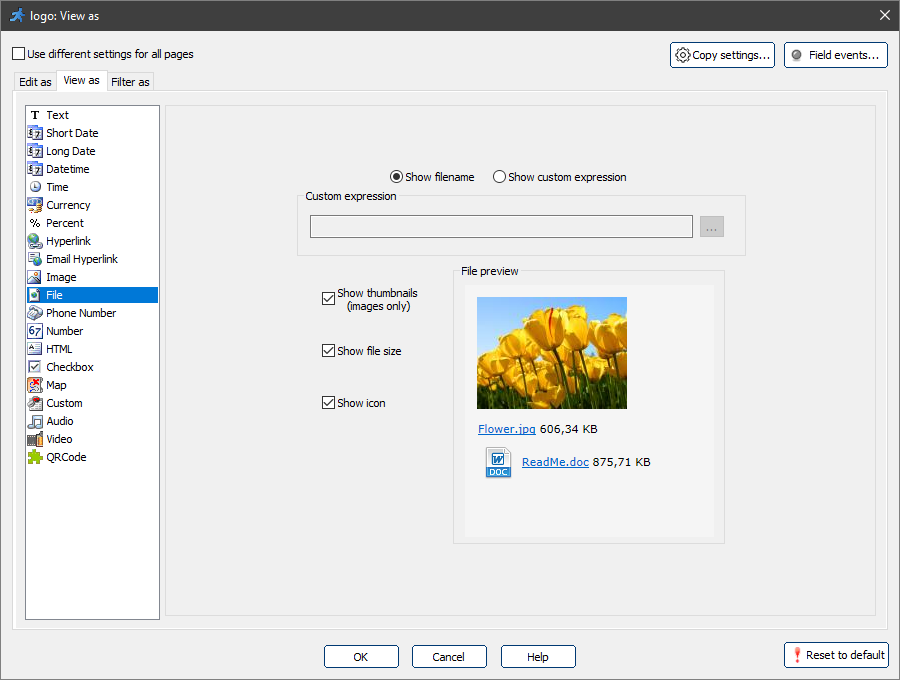Select the Show custom expression radio button
The height and width of the screenshot is (680, 900).
point(498,176)
